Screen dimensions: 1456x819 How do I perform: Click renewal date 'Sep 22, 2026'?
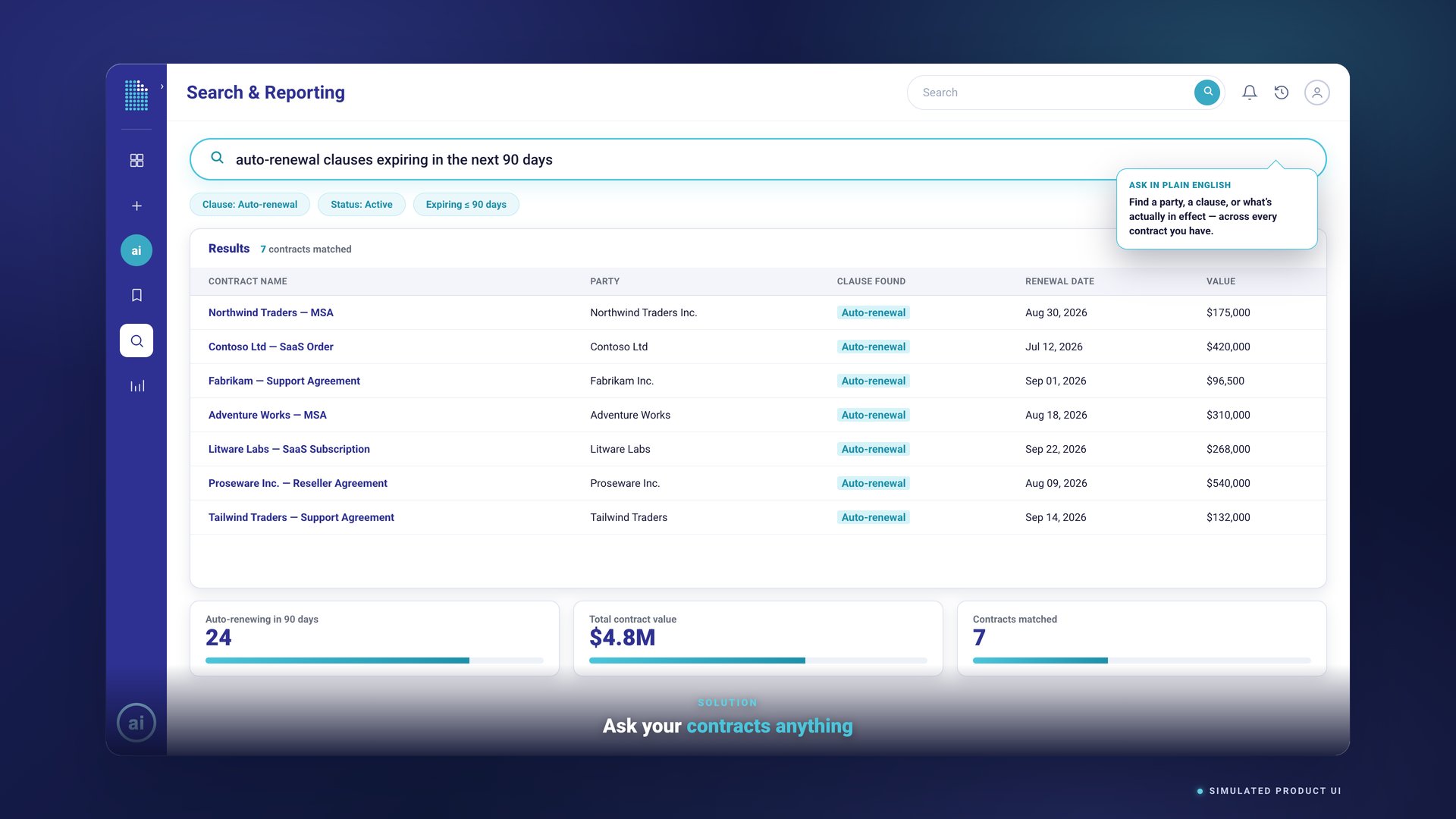click(1056, 449)
